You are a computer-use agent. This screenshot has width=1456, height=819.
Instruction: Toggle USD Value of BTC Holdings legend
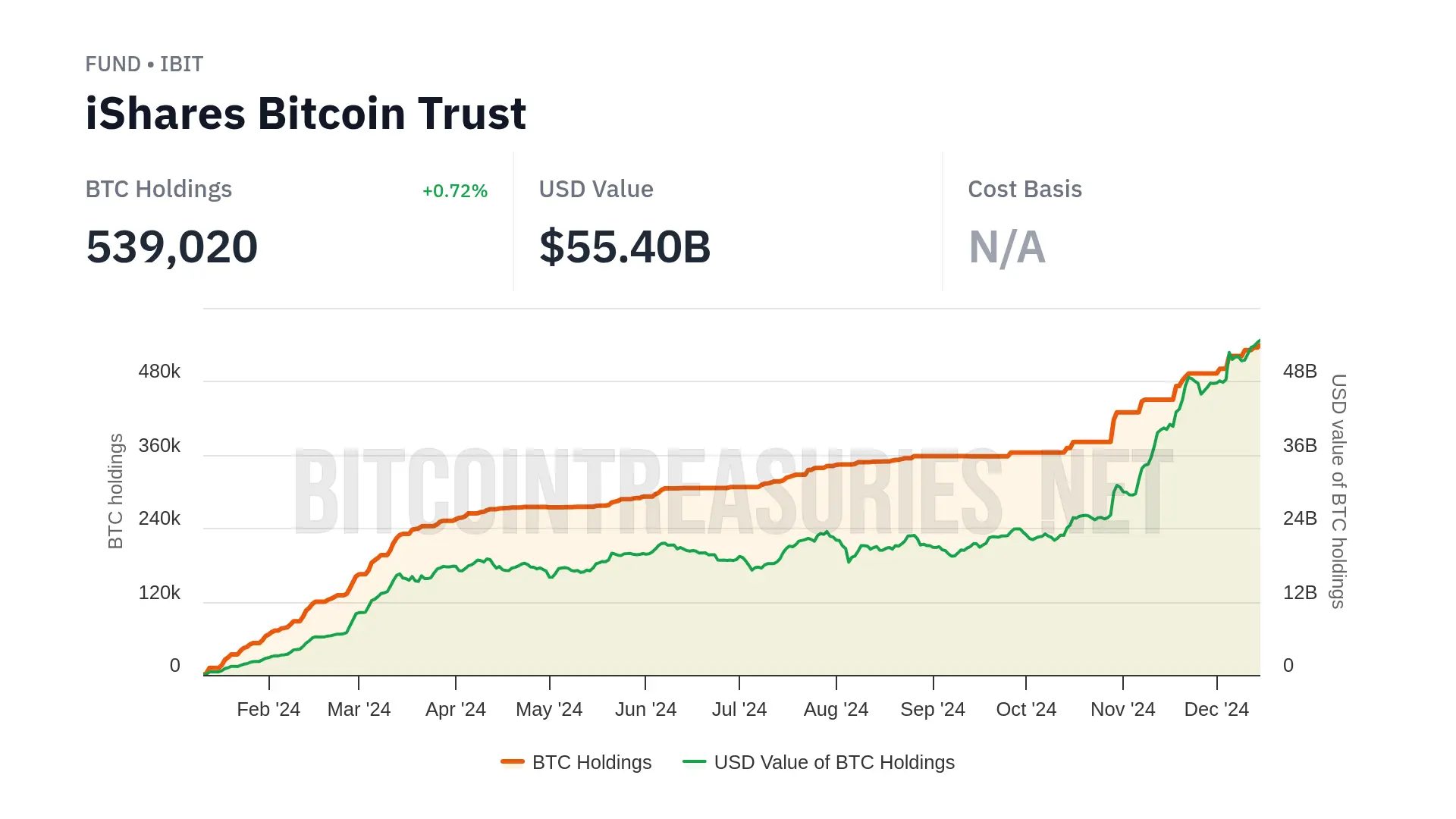(x=833, y=762)
